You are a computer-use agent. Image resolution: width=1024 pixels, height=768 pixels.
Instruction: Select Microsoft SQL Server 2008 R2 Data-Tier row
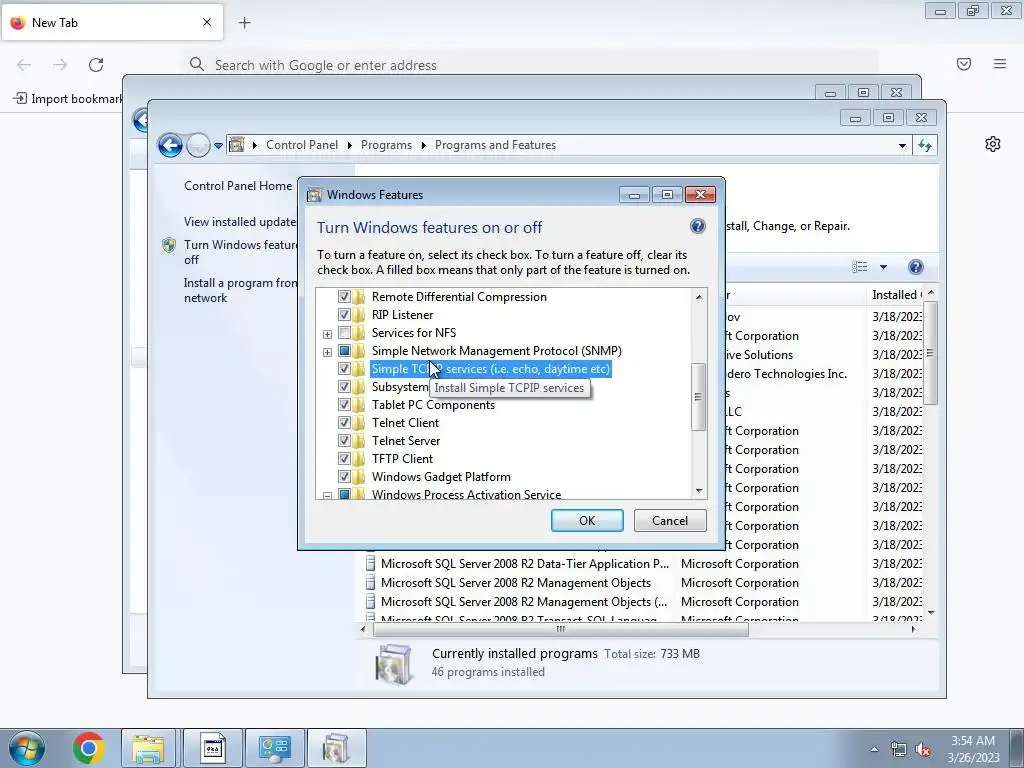pyautogui.click(x=526, y=564)
